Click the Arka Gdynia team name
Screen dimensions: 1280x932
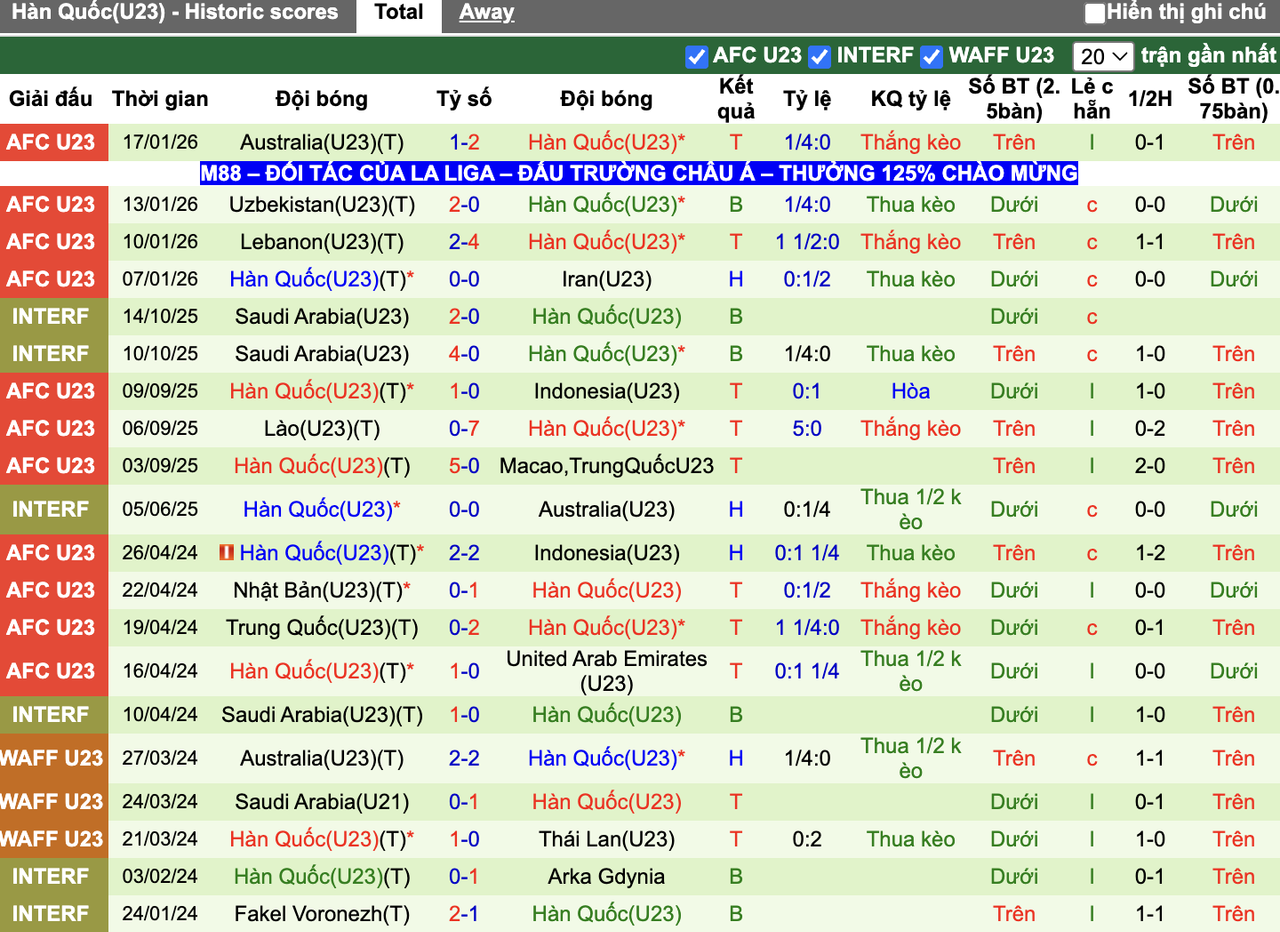(x=606, y=876)
